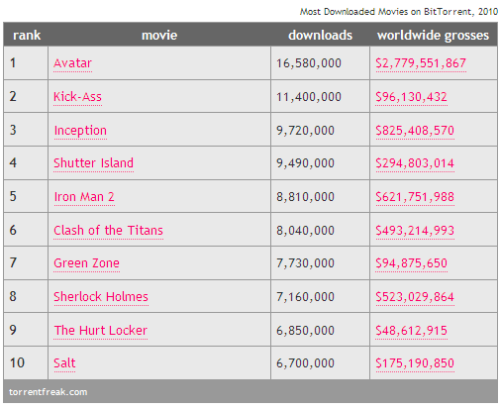
Task: Click the worldwide grosses column header
Action: pyautogui.click(x=433, y=35)
